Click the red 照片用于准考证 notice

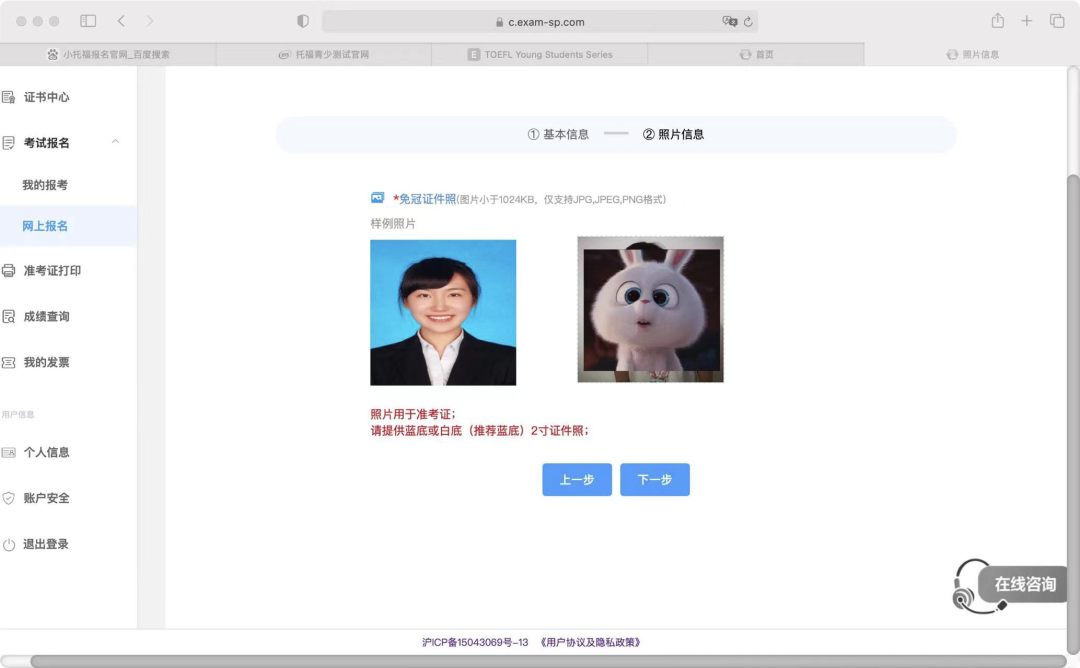[413, 414]
